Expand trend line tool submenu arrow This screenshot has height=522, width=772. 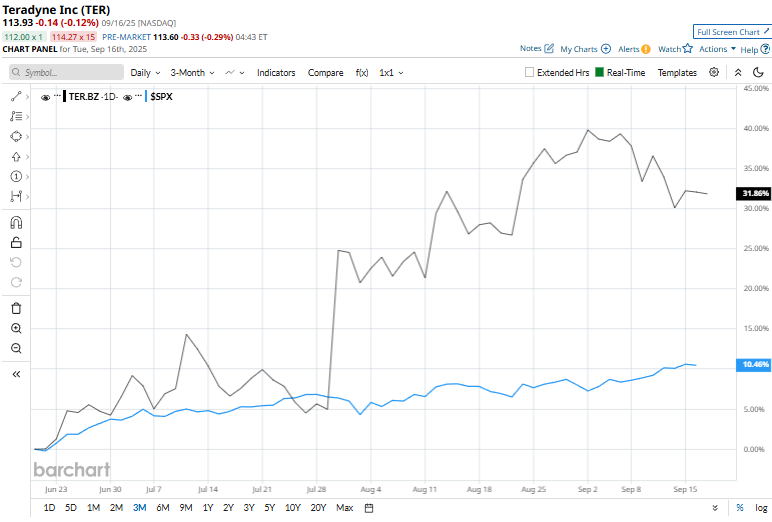(27, 97)
